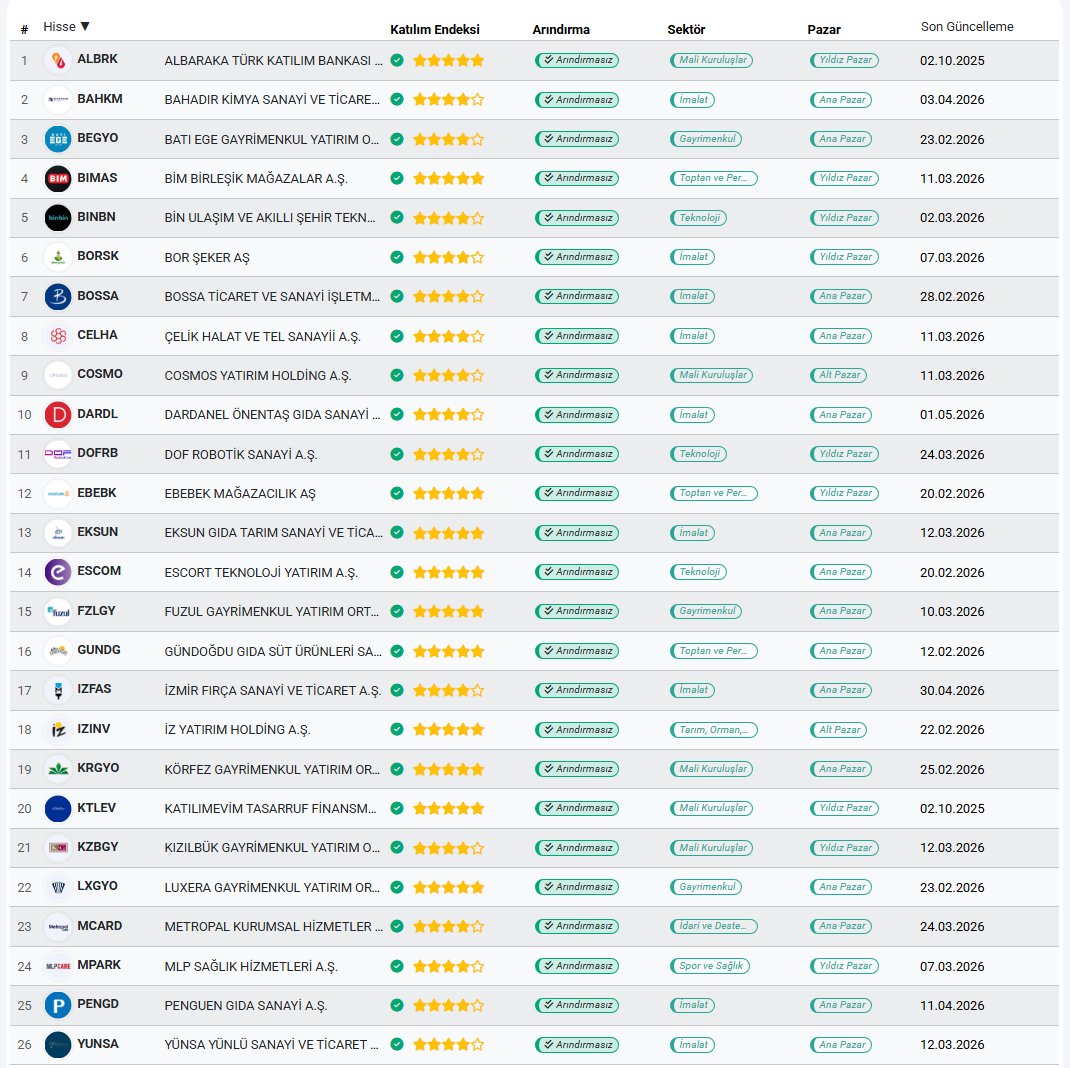Click date 30.04.2026 in IZFAS row
Viewport: 1070px width, 1068px height.
point(952,691)
